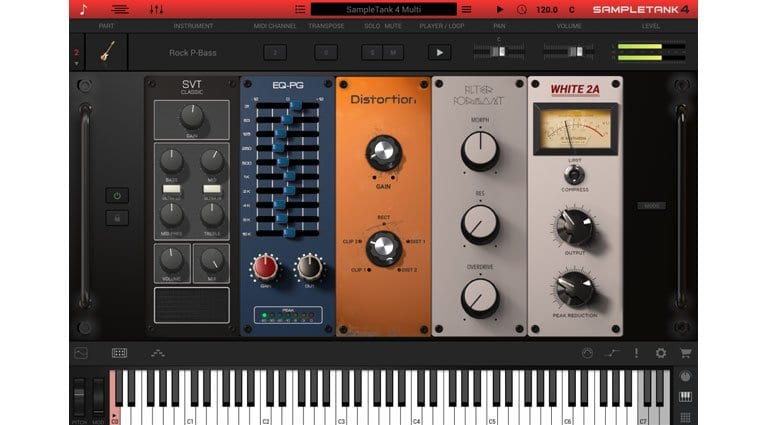Click the filter Morph knob
The height and width of the screenshot is (425, 770).
point(480,150)
